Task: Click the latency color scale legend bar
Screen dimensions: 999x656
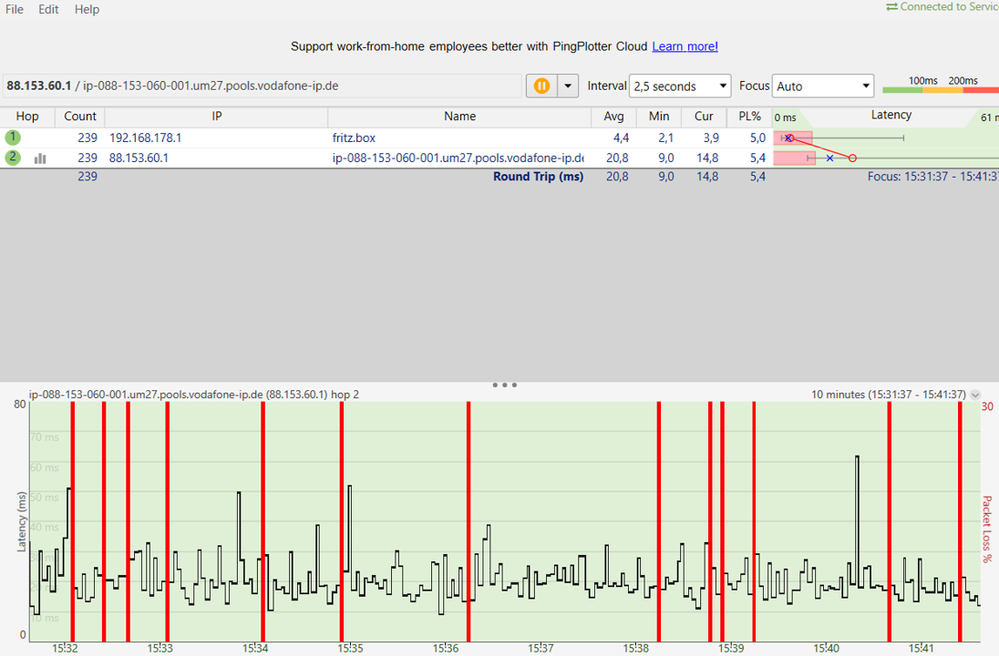Action: pos(940,90)
